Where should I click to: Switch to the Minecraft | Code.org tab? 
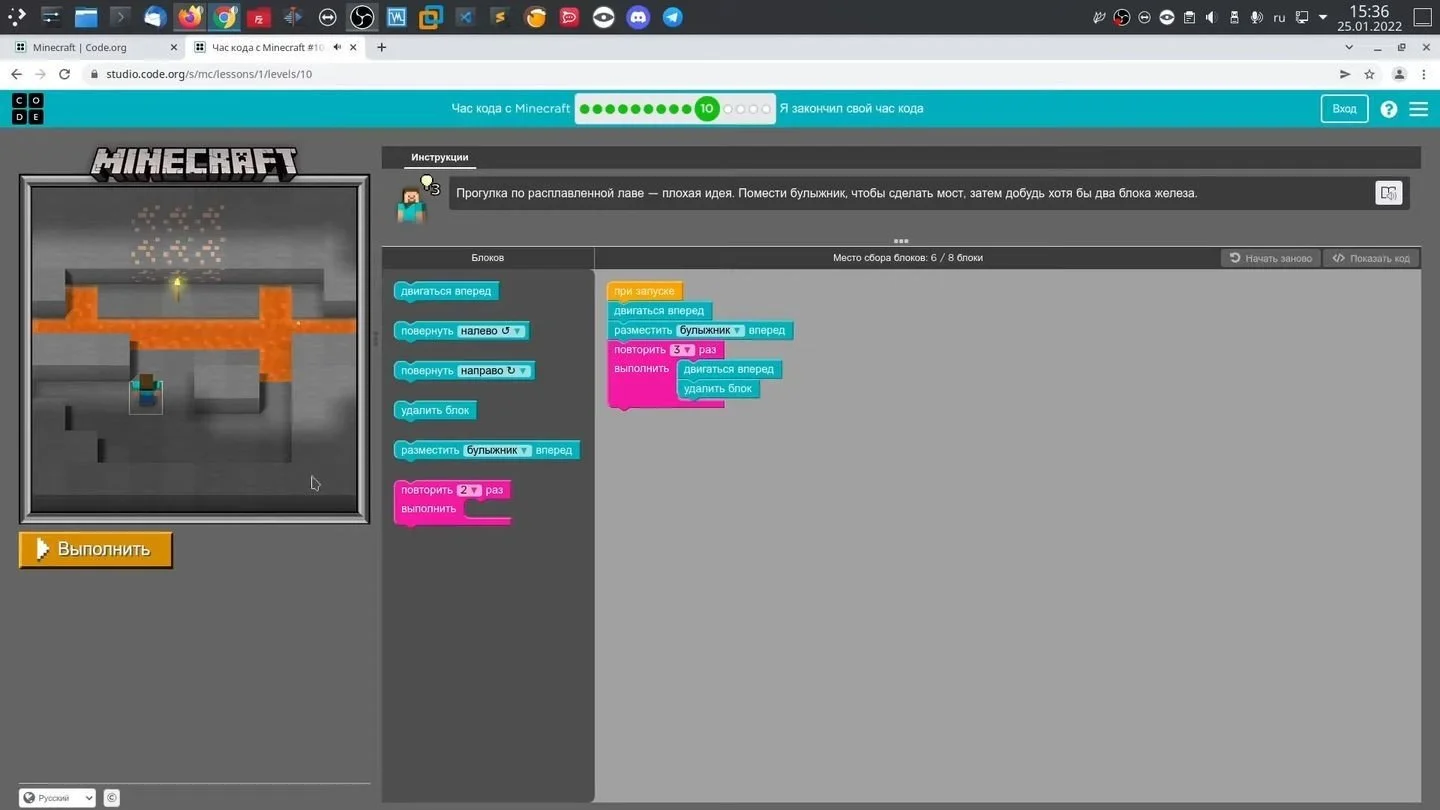coord(97,47)
